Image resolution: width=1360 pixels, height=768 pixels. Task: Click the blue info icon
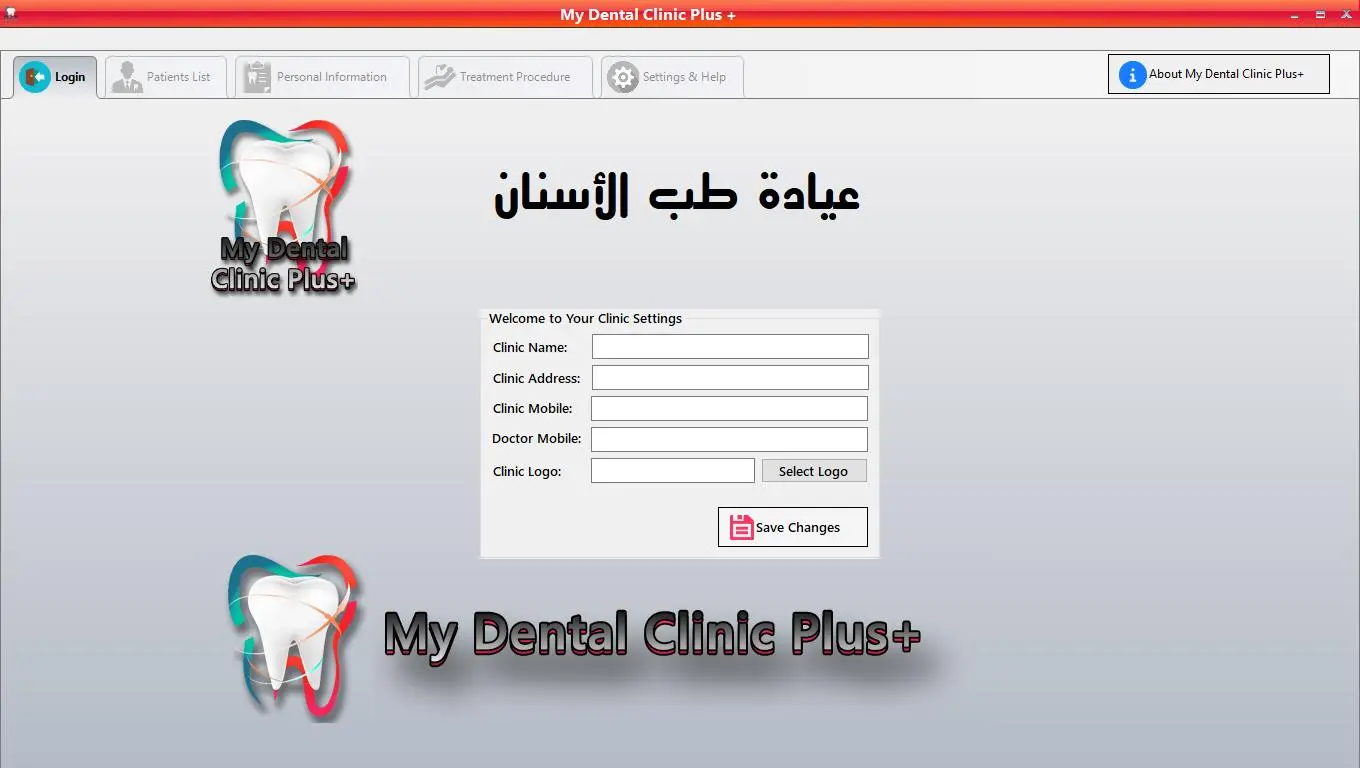point(1132,74)
